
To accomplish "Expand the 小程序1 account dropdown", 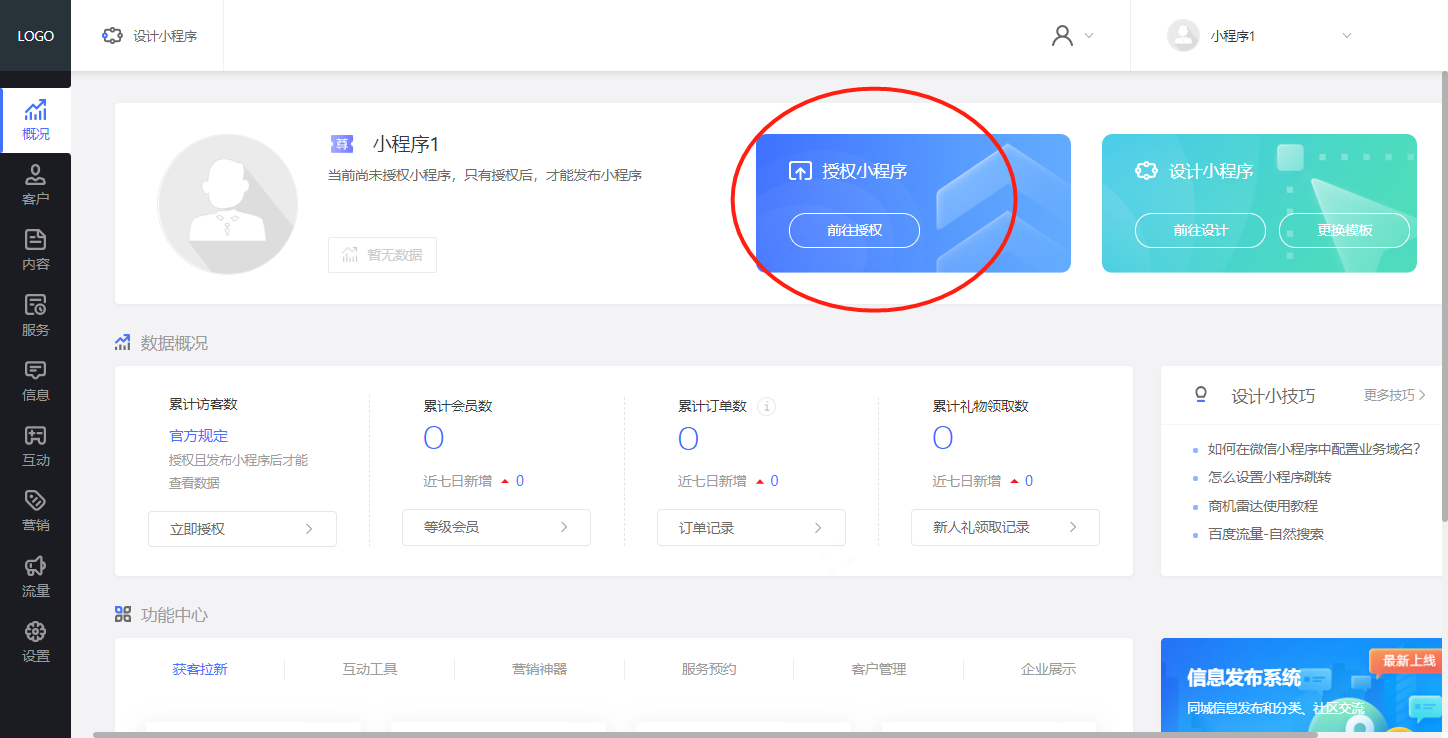I will pos(1259,35).
